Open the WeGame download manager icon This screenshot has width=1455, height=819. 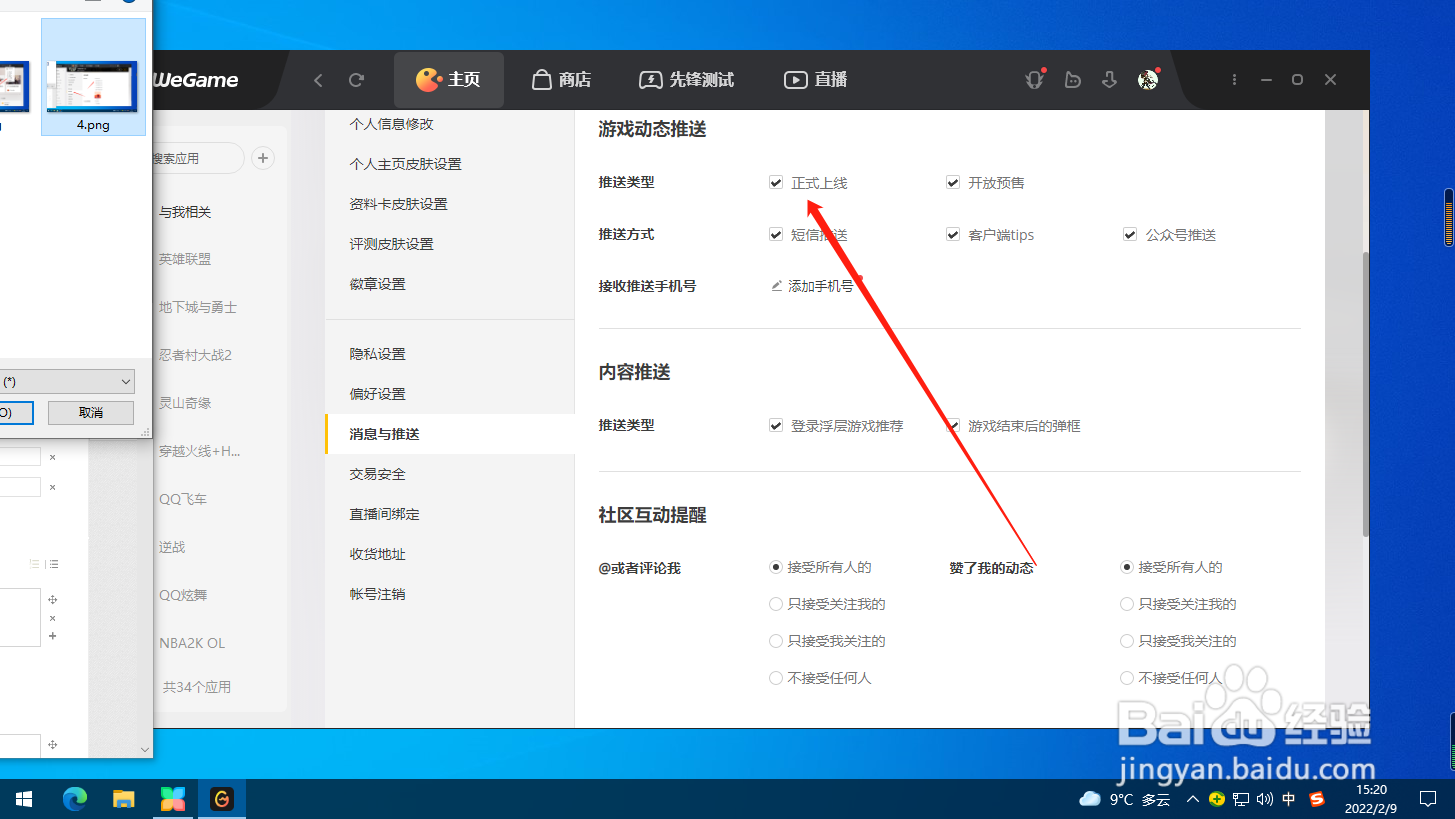pos(1109,80)
